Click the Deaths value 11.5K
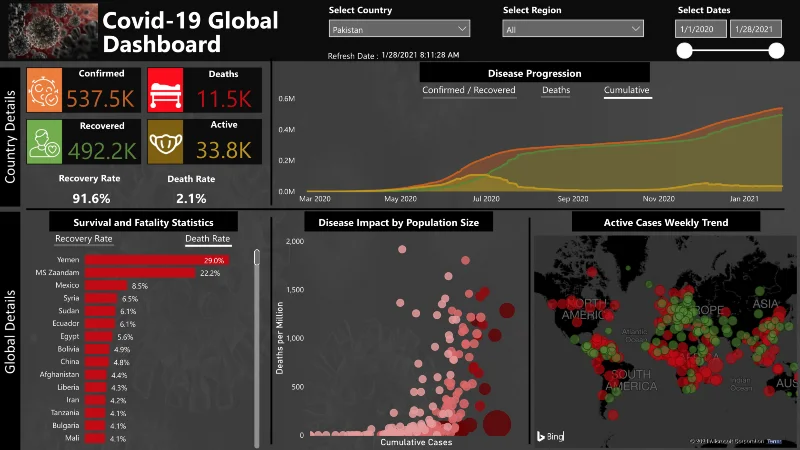This screenshot has height=450, width=800. click(224, 99)
